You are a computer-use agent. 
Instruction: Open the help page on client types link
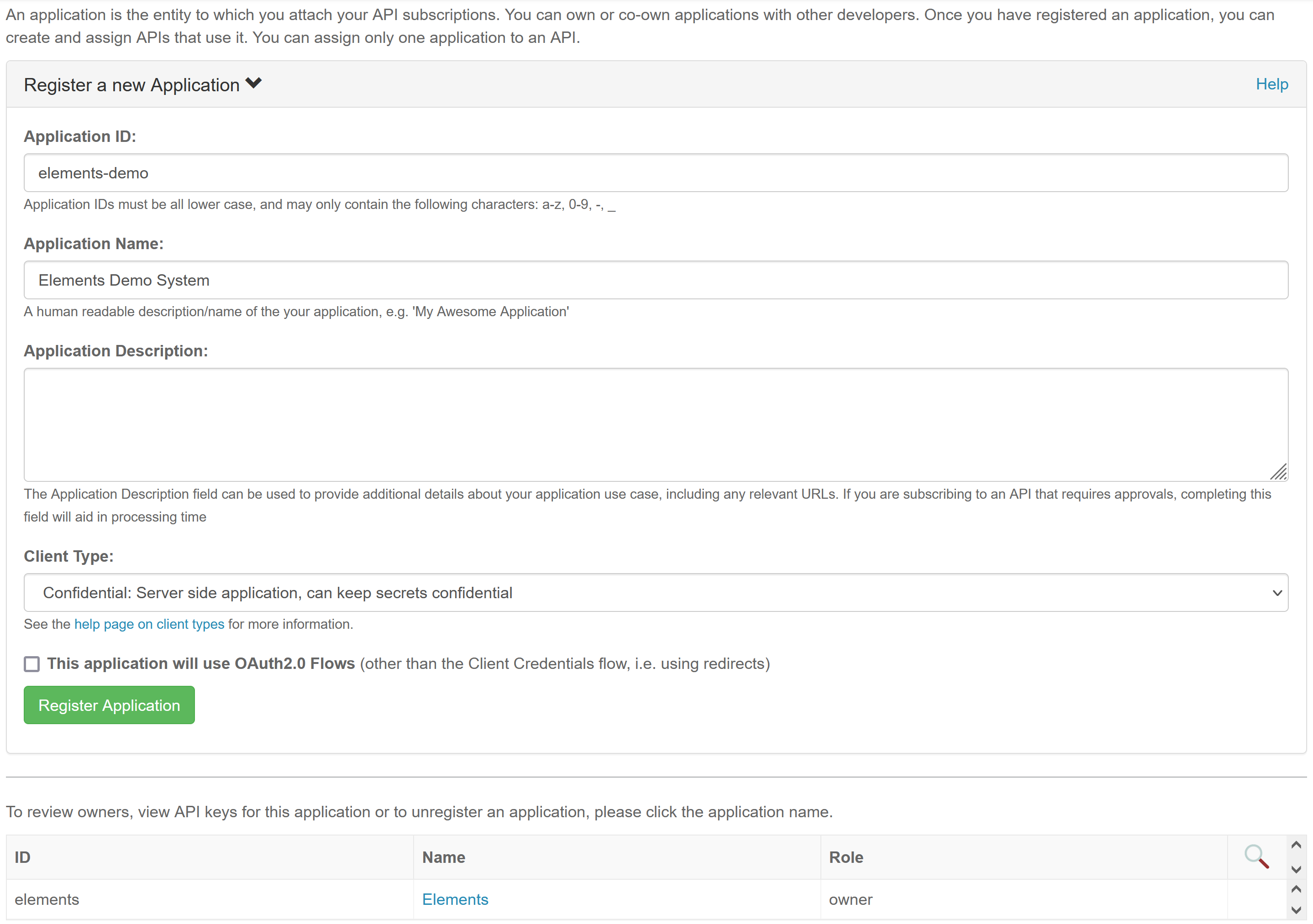coord(149,624)
